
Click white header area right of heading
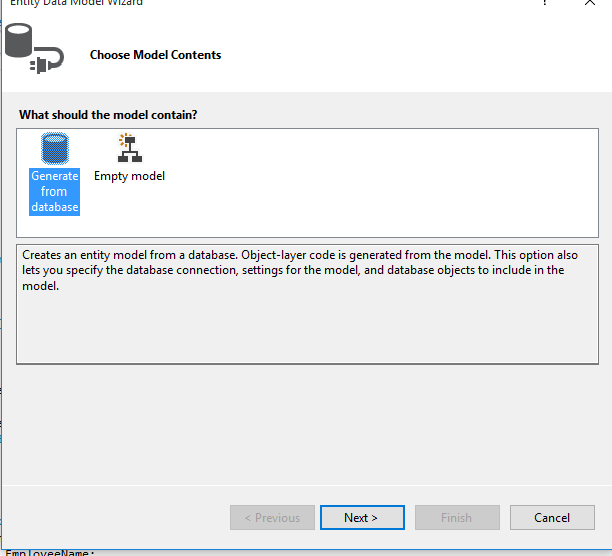(420, 55)
